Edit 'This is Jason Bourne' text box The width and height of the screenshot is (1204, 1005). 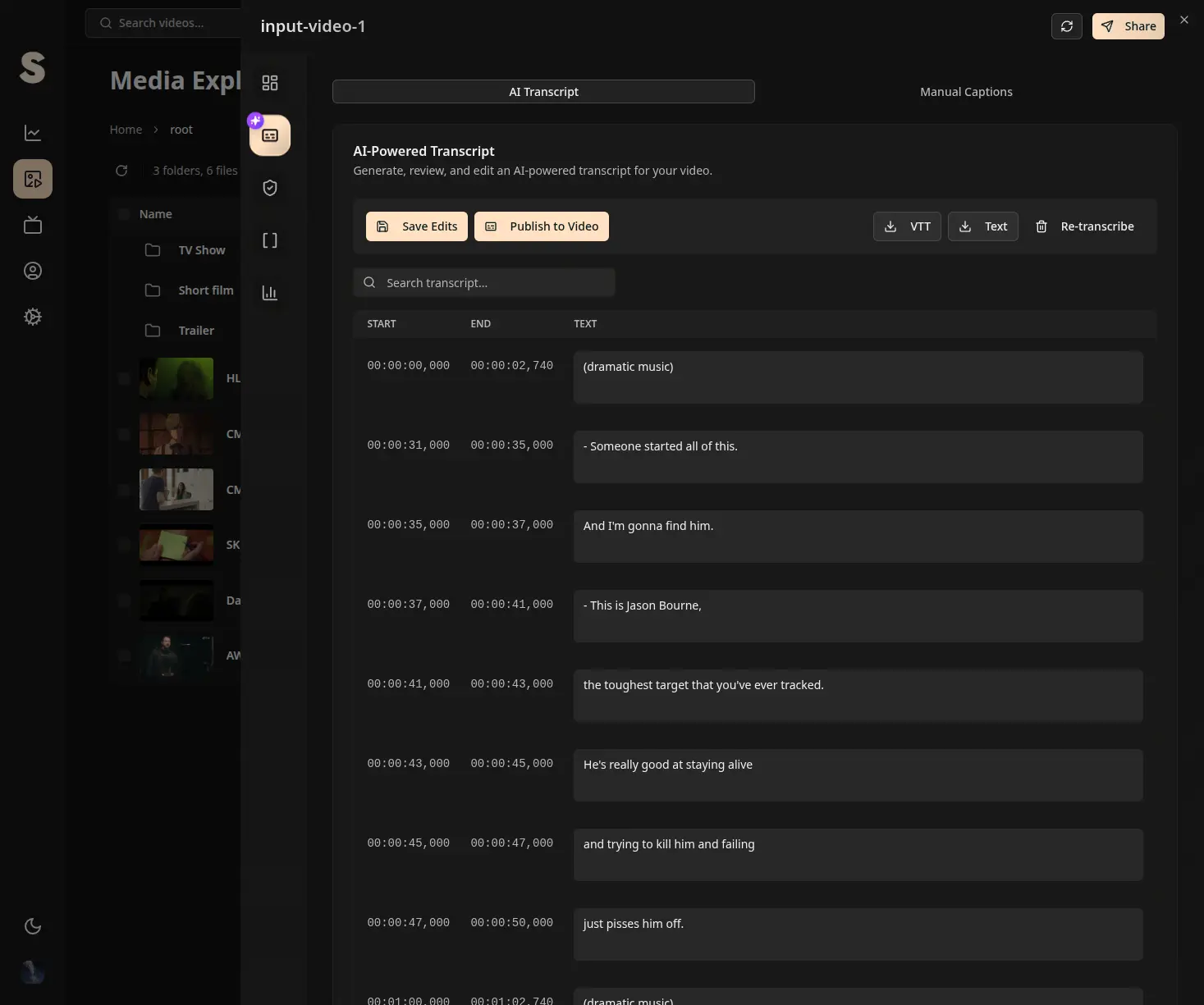tap(858, 616)
